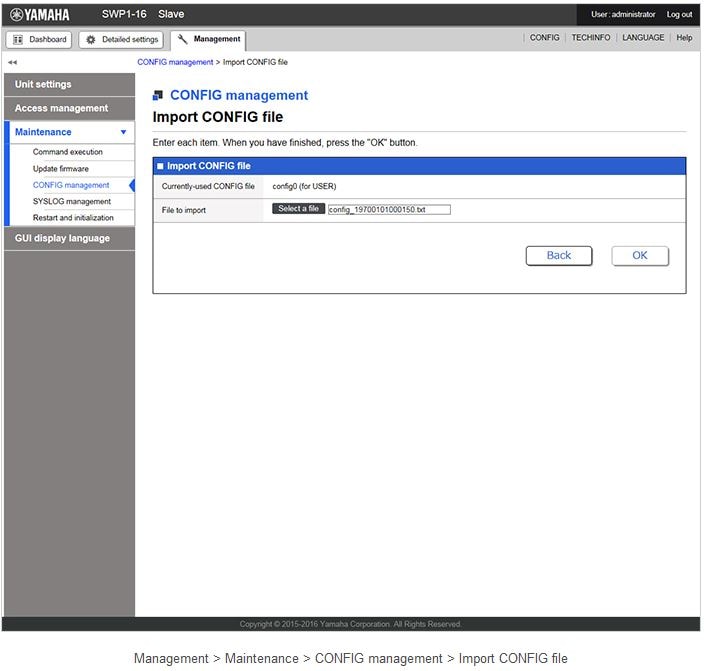
Task: Open TECHINFO in the top bar
Action: (x=590, y=38)
